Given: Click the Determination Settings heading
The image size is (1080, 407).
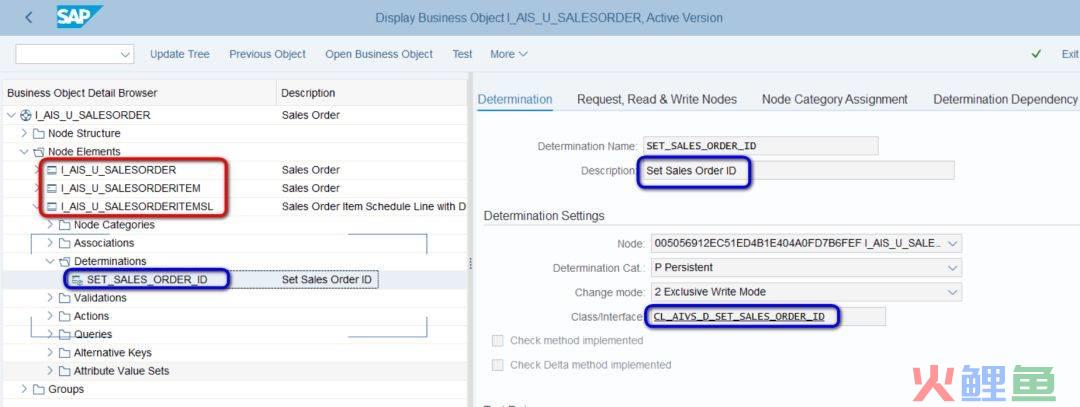Looking at the screenshot, I should [x=543, y=216].
